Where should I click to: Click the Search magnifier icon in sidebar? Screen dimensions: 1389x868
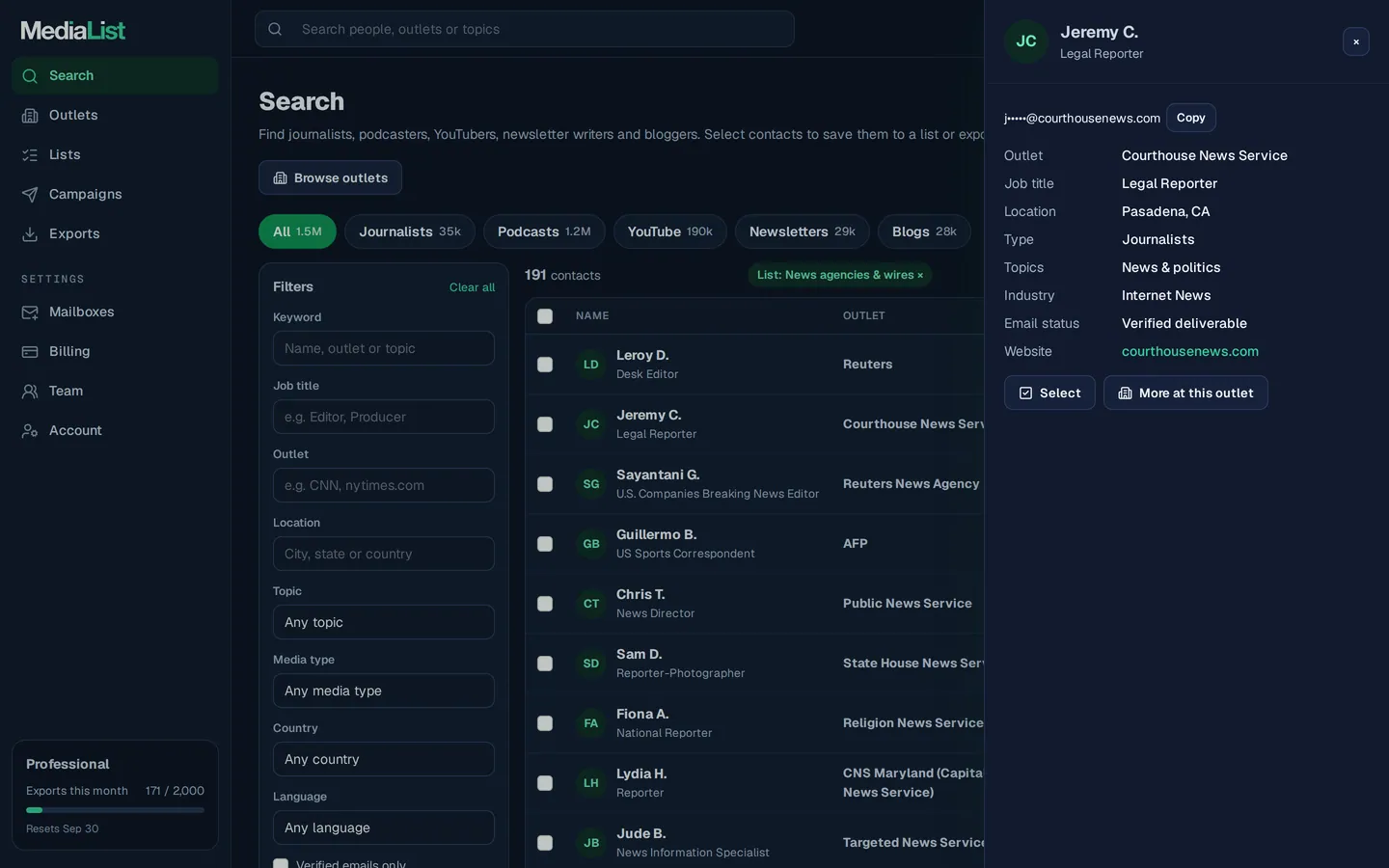point(30,76)
